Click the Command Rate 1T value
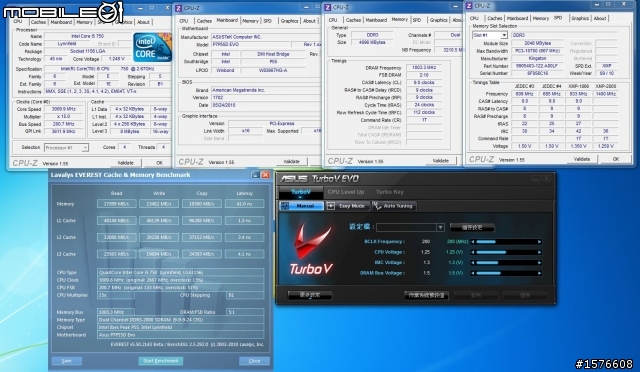The height and width of the screenshot is (372, 640). 424,120
